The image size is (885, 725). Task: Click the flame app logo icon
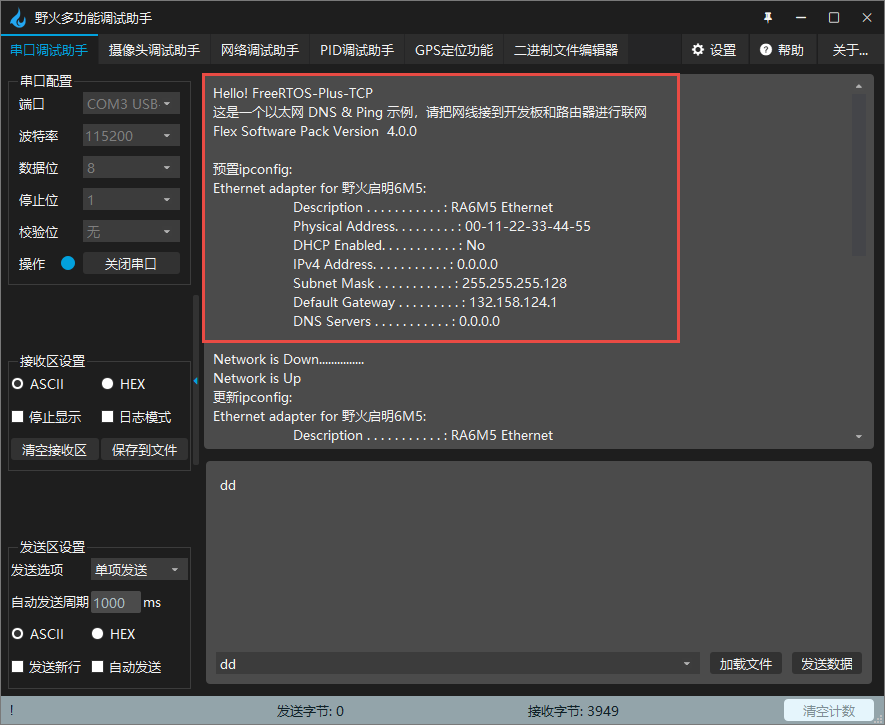pyautogui.click(x=18, y=18)
